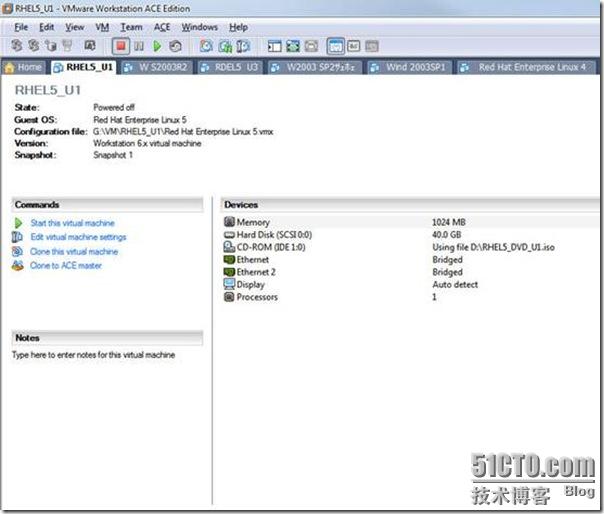Click Start this virtual machine link
The height and width of the screenshot is (514, 604).
click(x=72, y=223)
